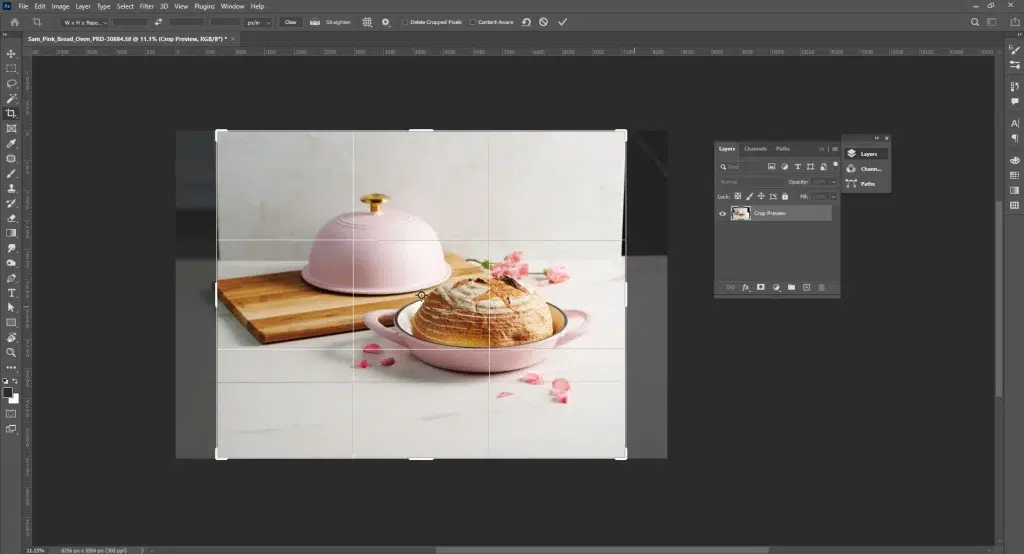Viewport: 1024px width, 554px height.
Task: Add a layer style fx
Action: [x=746, y=287]
